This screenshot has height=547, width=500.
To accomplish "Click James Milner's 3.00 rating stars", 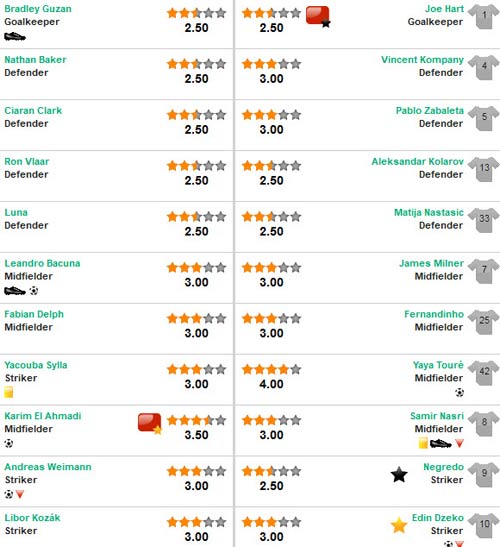I will (x=271, y=268).
